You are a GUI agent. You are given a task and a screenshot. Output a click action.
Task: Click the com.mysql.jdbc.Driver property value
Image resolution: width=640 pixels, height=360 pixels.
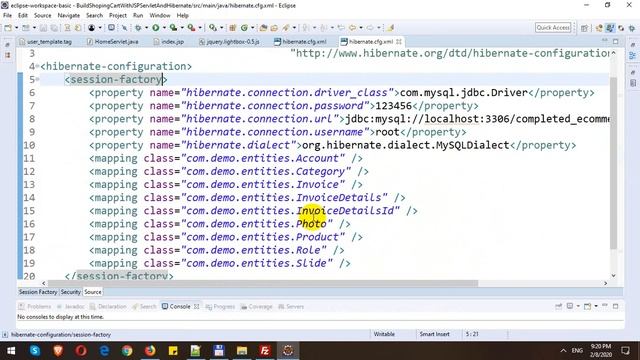click(x=464, y=93)
